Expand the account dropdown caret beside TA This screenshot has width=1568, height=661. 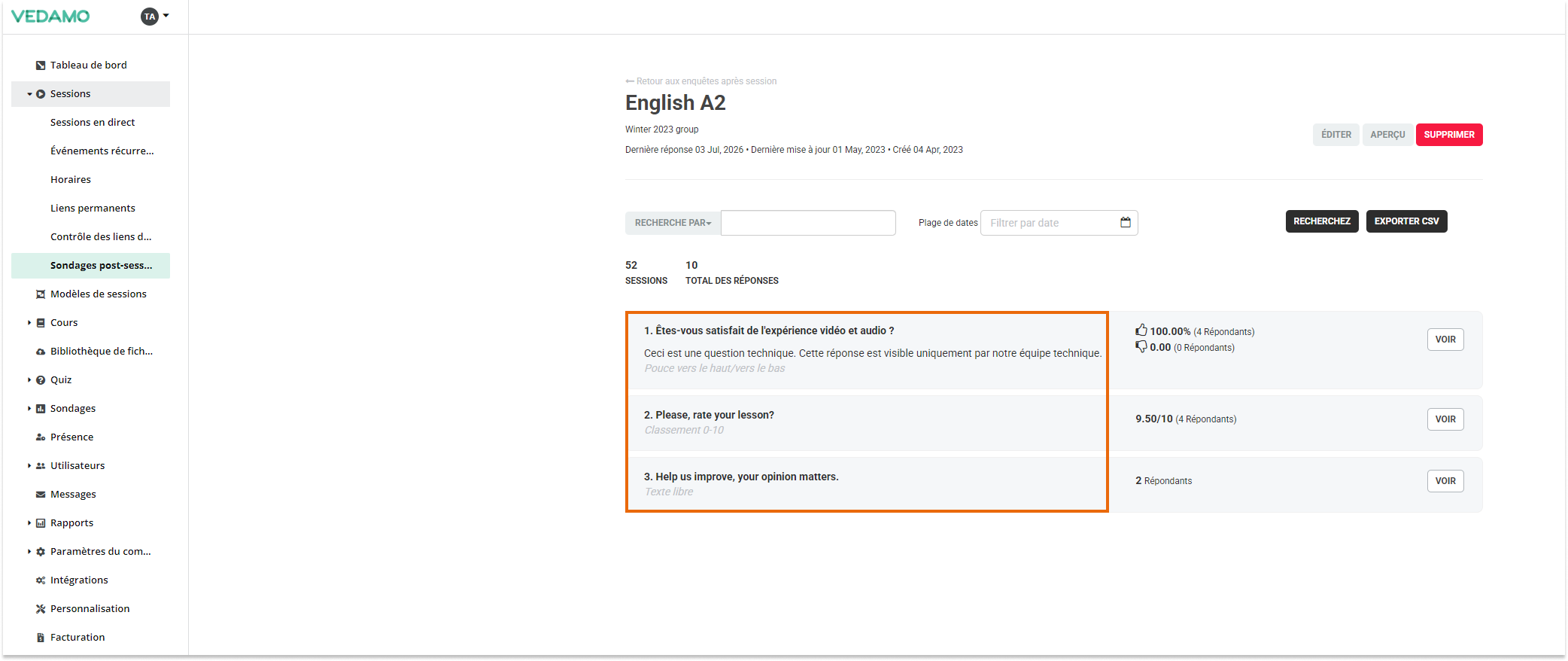point(166,16)
